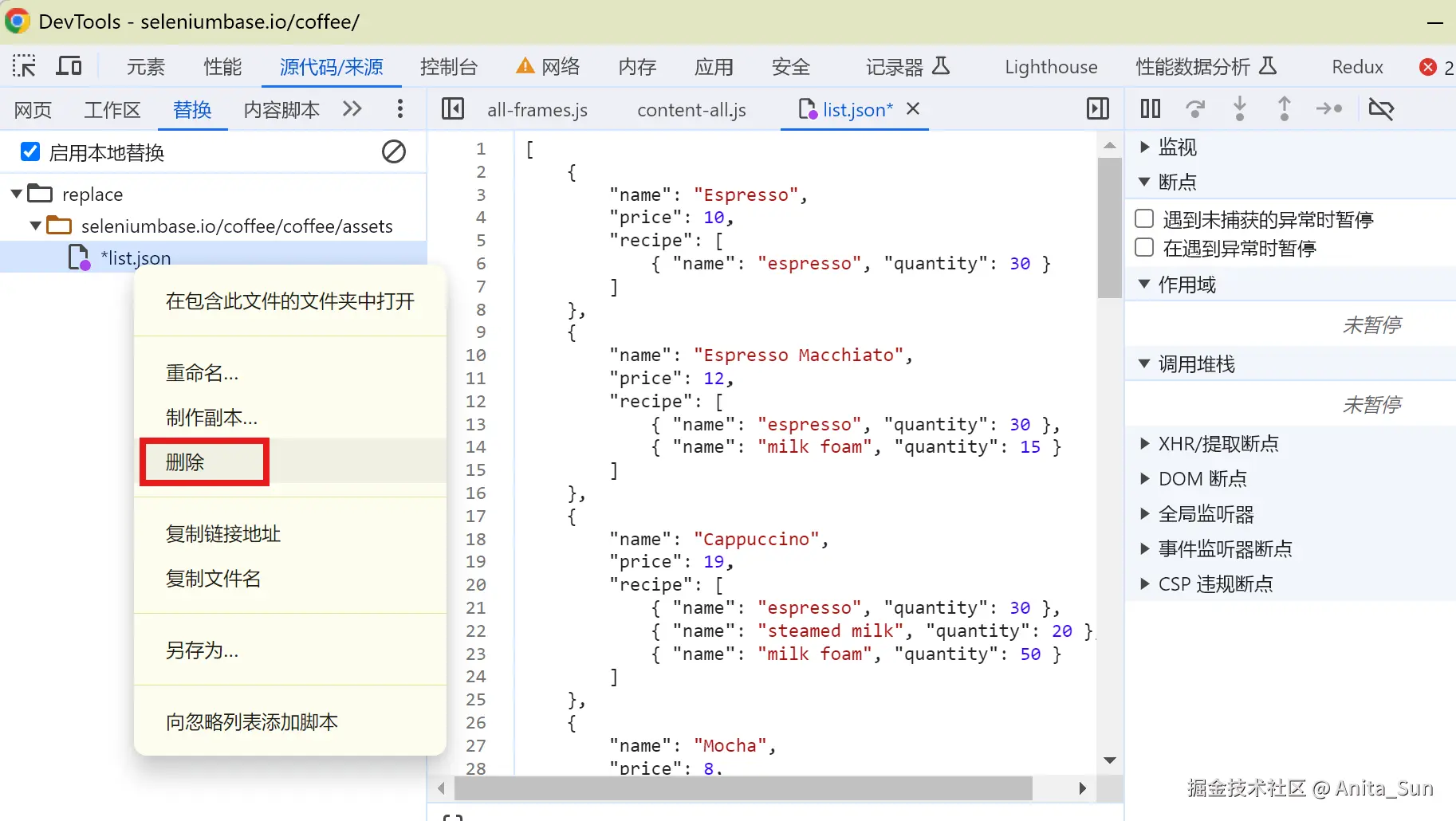Activate the inspect element picker icon

coord(24,66)
